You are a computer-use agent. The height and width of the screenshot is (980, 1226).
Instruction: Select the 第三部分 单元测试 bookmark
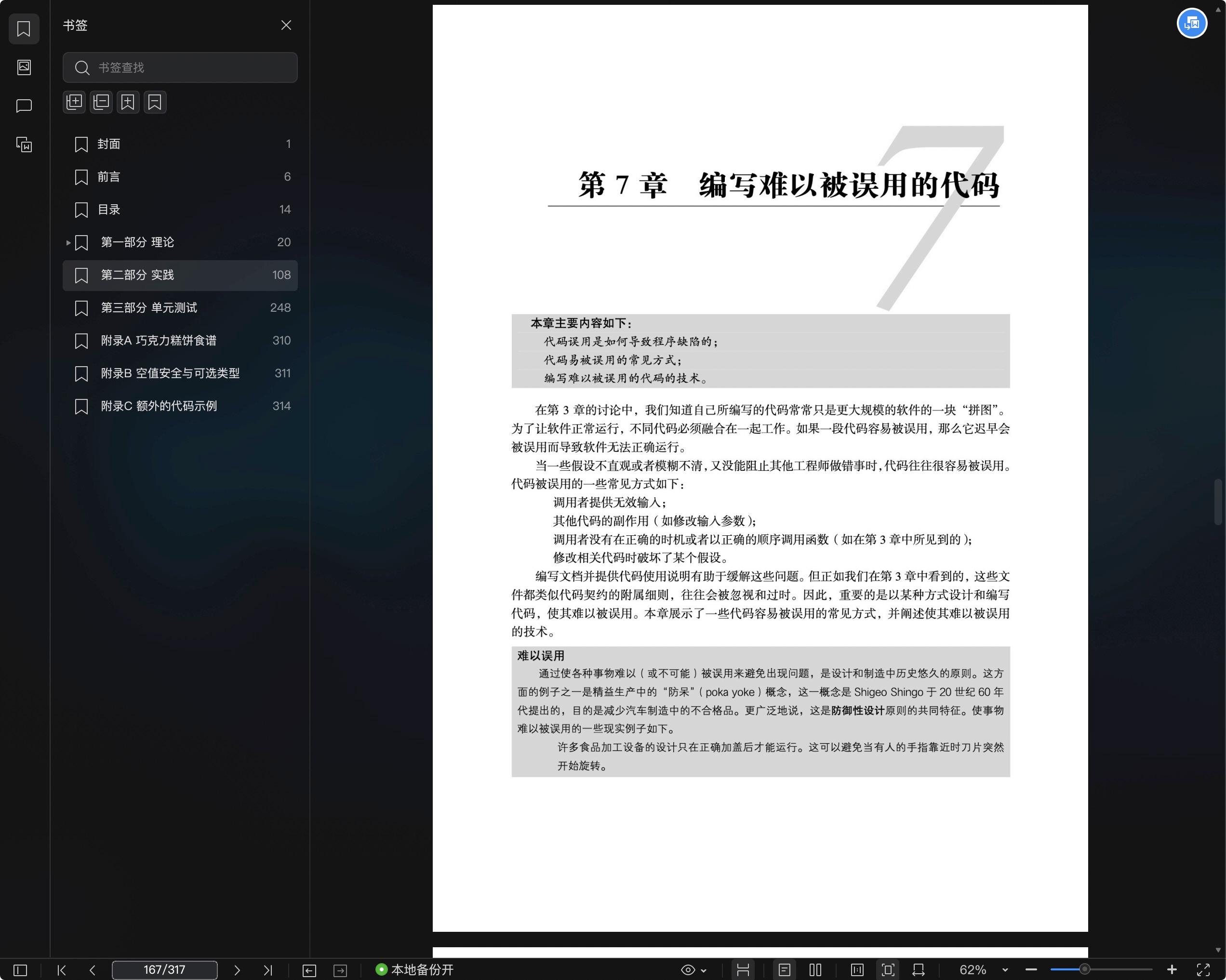180,308
